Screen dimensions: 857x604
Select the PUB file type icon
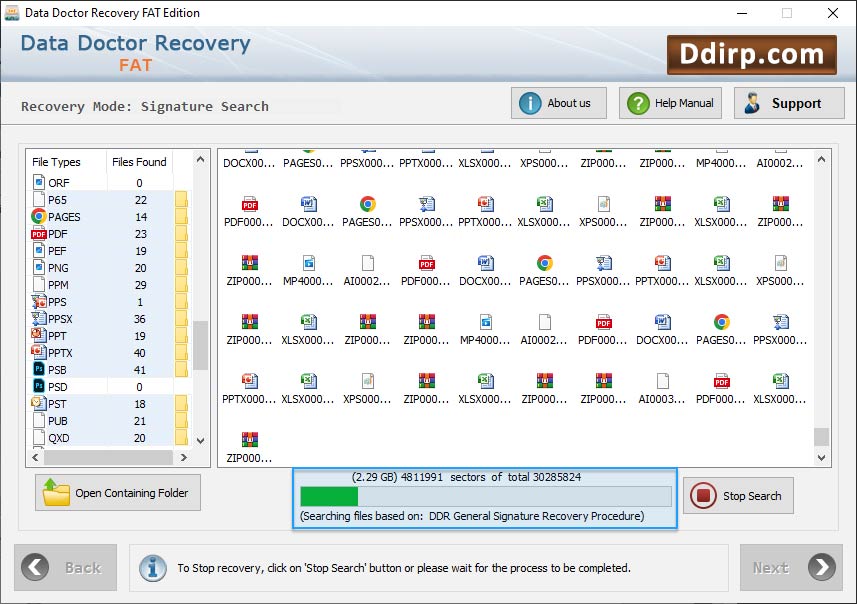(x=39, y=420)
